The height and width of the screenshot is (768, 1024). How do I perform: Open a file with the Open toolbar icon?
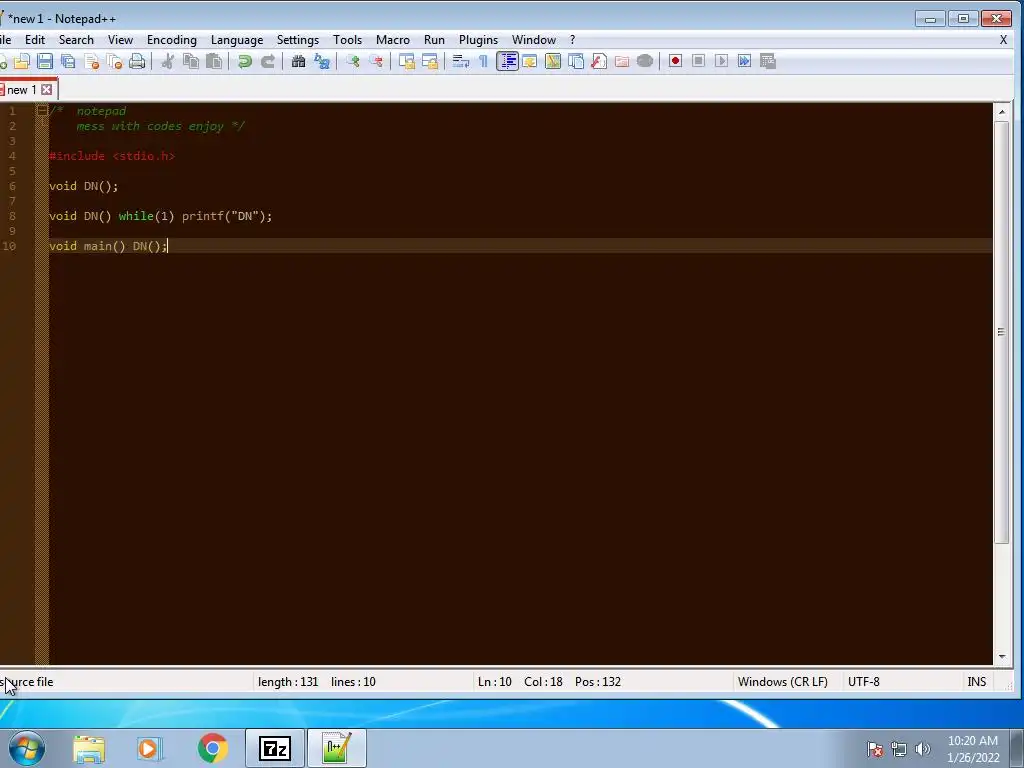(22, 61)
